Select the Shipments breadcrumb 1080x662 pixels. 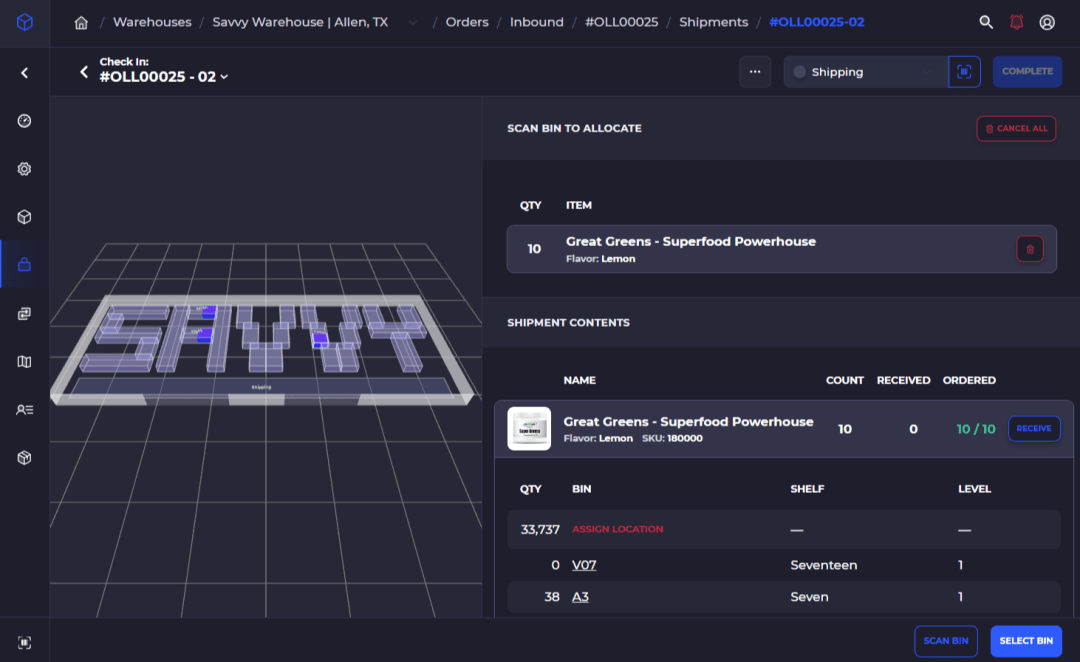tap(714, 22)
